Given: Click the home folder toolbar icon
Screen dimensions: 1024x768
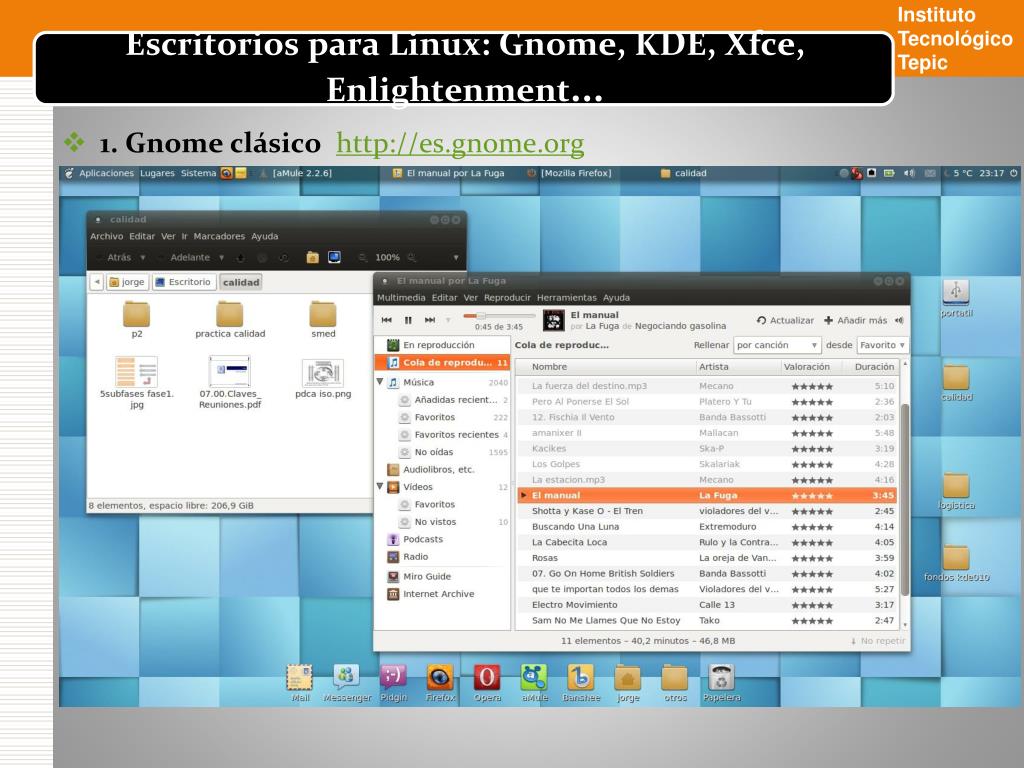Looking at the screenshot, I should (312, 257).
